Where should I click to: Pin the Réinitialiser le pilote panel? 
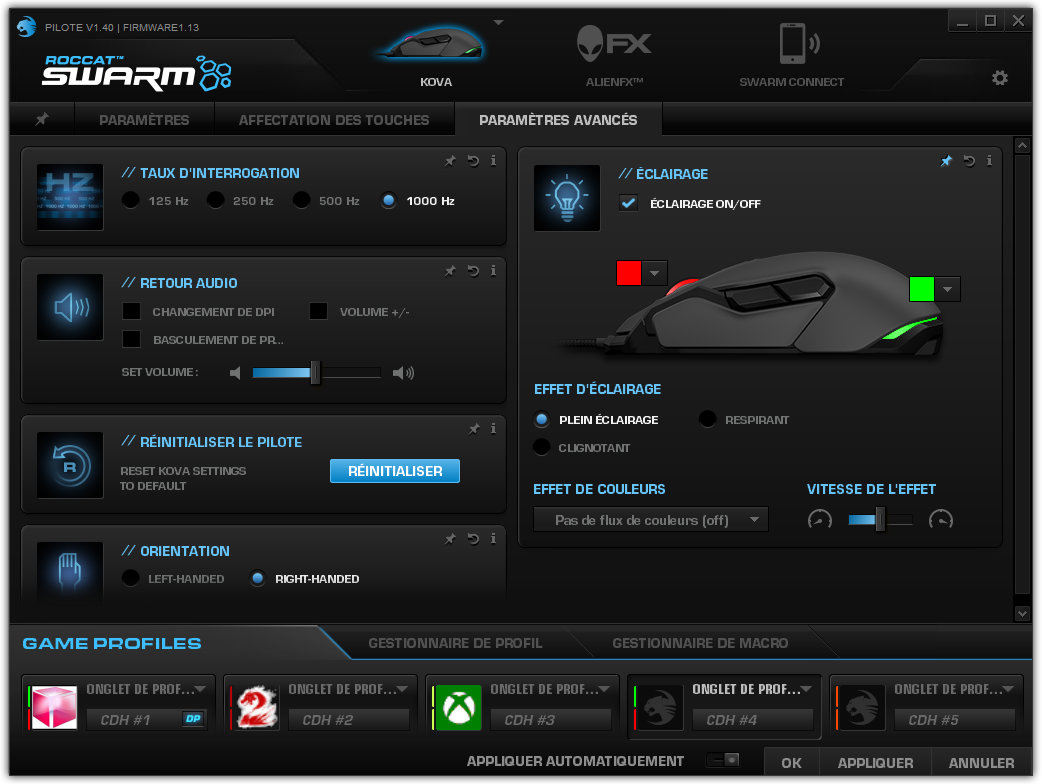coord(474,429)
